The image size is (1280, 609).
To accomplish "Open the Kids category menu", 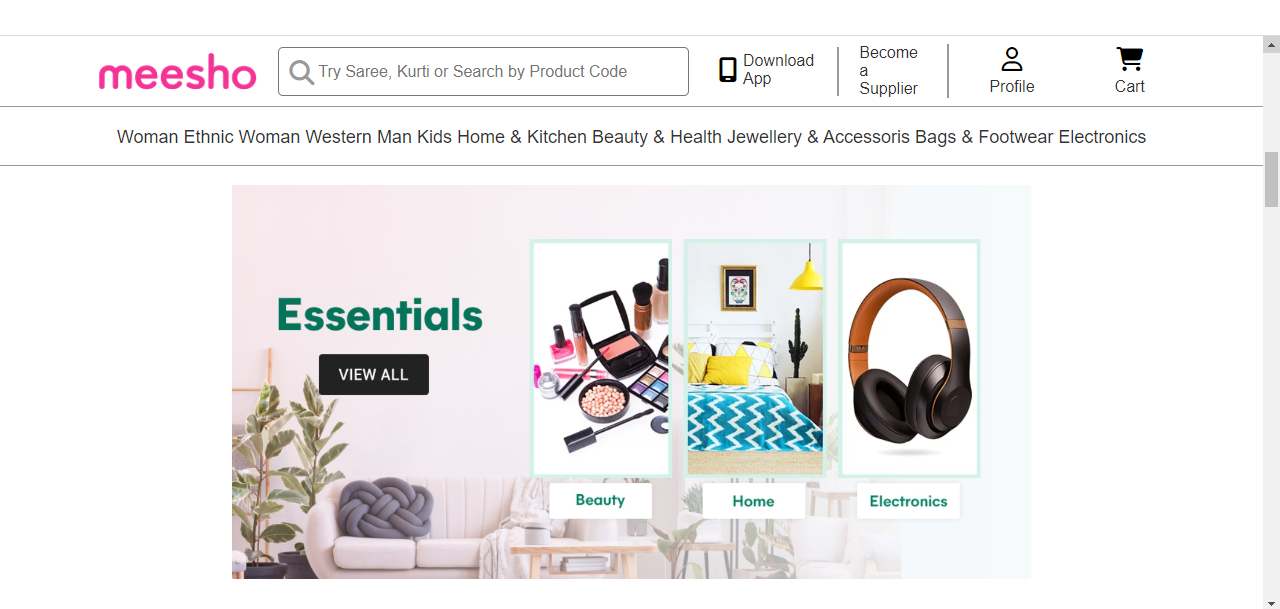I will (x=435, y=137).
